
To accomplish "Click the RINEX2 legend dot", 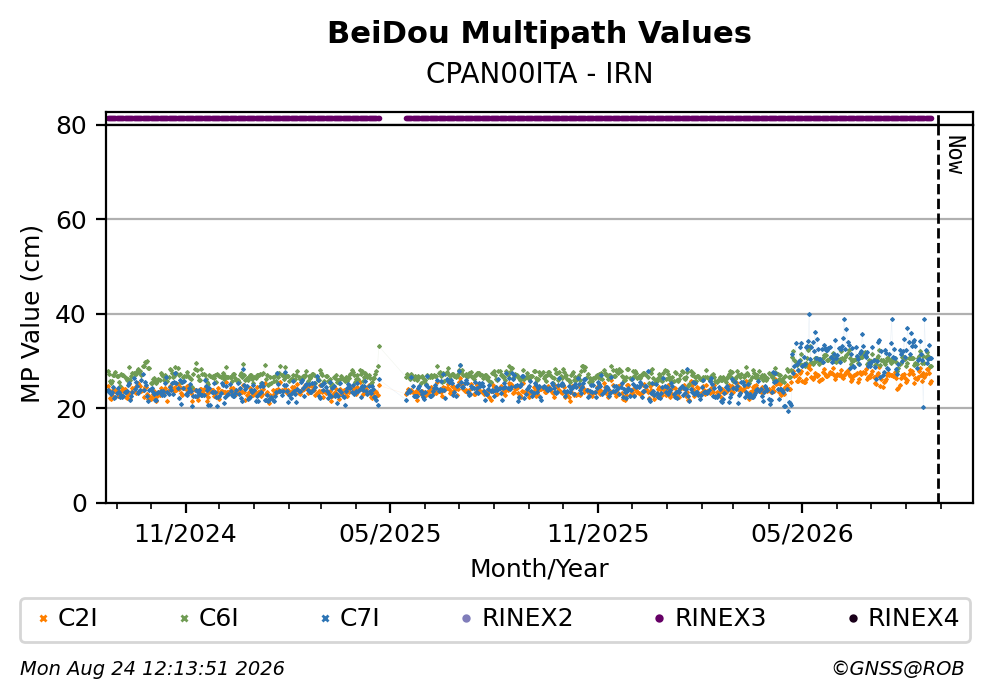I will pyautogui.click(x=467, y=619).
